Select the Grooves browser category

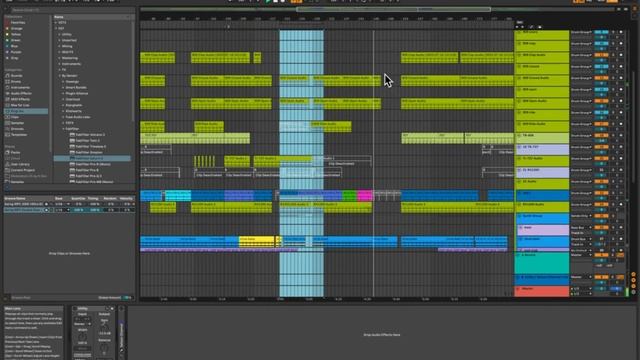pyautogui.click(x=17, y=129)
